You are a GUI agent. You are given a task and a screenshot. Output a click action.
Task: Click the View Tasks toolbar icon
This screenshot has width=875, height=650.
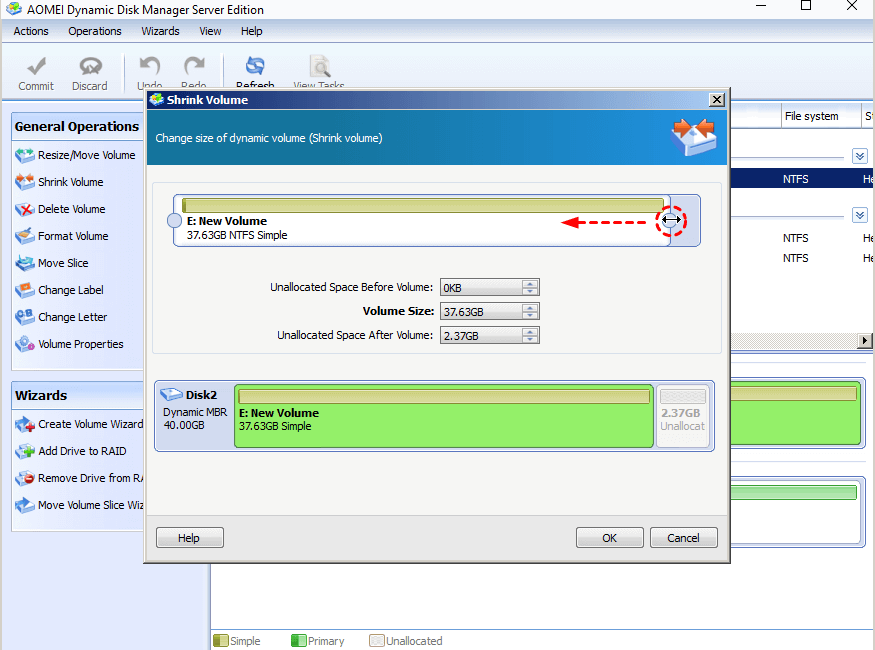[320, 66]
